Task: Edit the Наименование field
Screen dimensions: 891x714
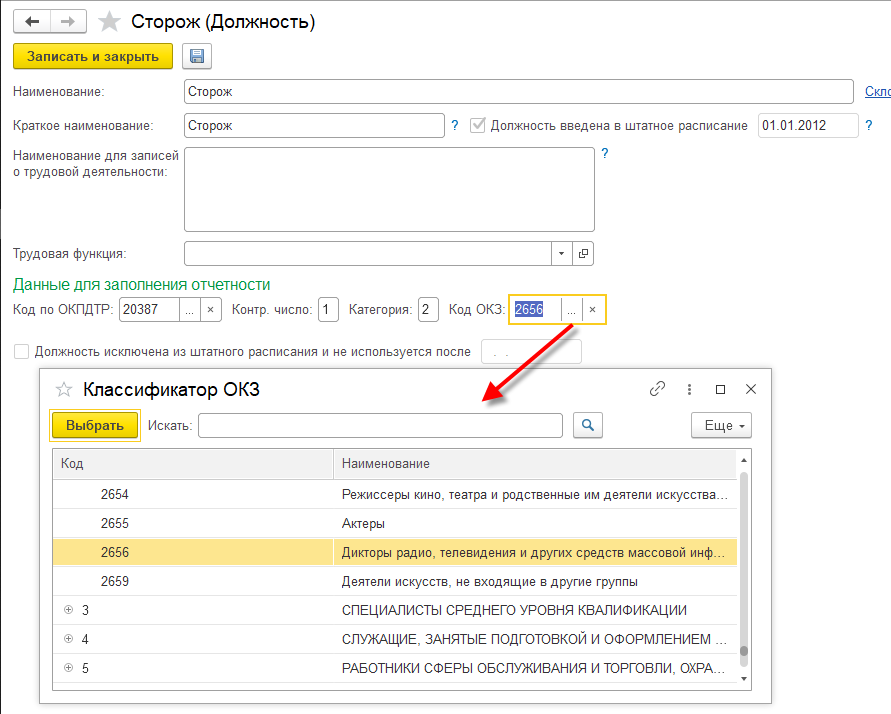Action: click(518, 91)
